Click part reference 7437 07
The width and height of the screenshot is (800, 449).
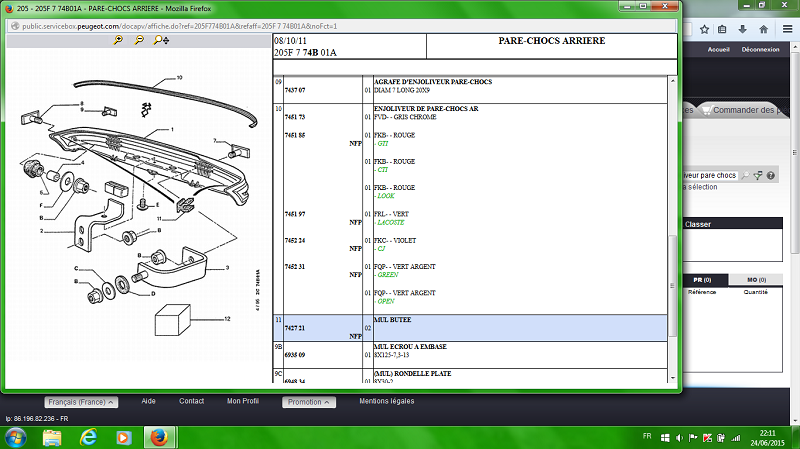295,90
